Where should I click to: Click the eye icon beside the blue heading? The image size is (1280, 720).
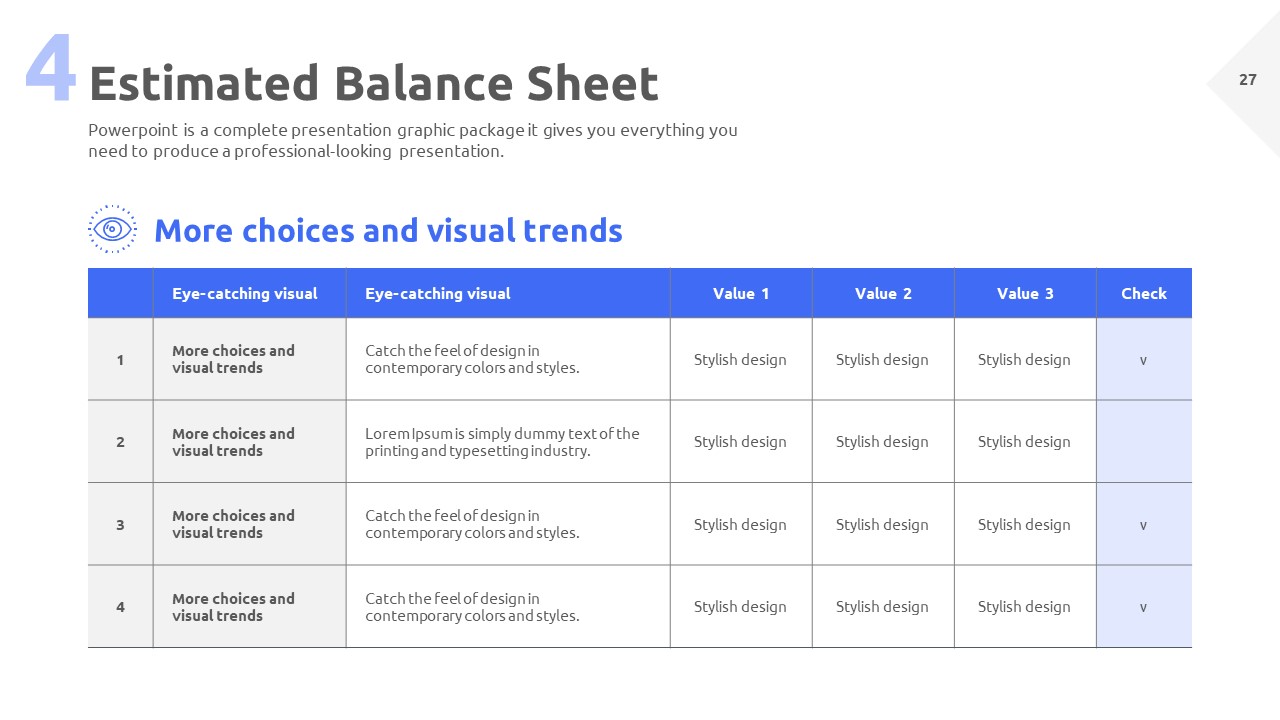click(113, 229)
